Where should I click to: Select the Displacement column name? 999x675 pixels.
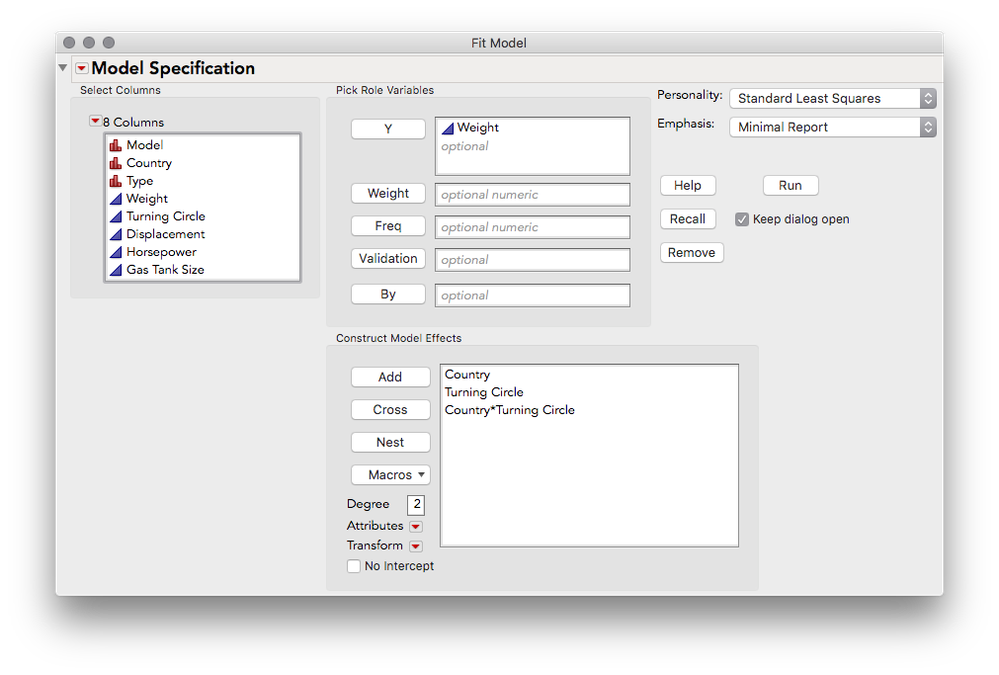pos(166,235)
